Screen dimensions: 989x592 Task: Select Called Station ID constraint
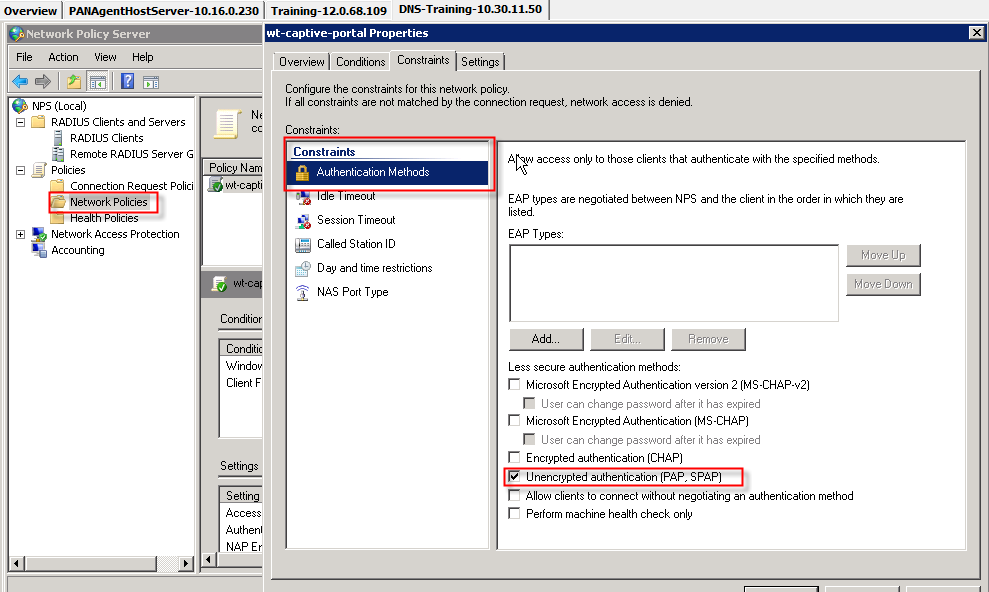(x=356, y=244)
